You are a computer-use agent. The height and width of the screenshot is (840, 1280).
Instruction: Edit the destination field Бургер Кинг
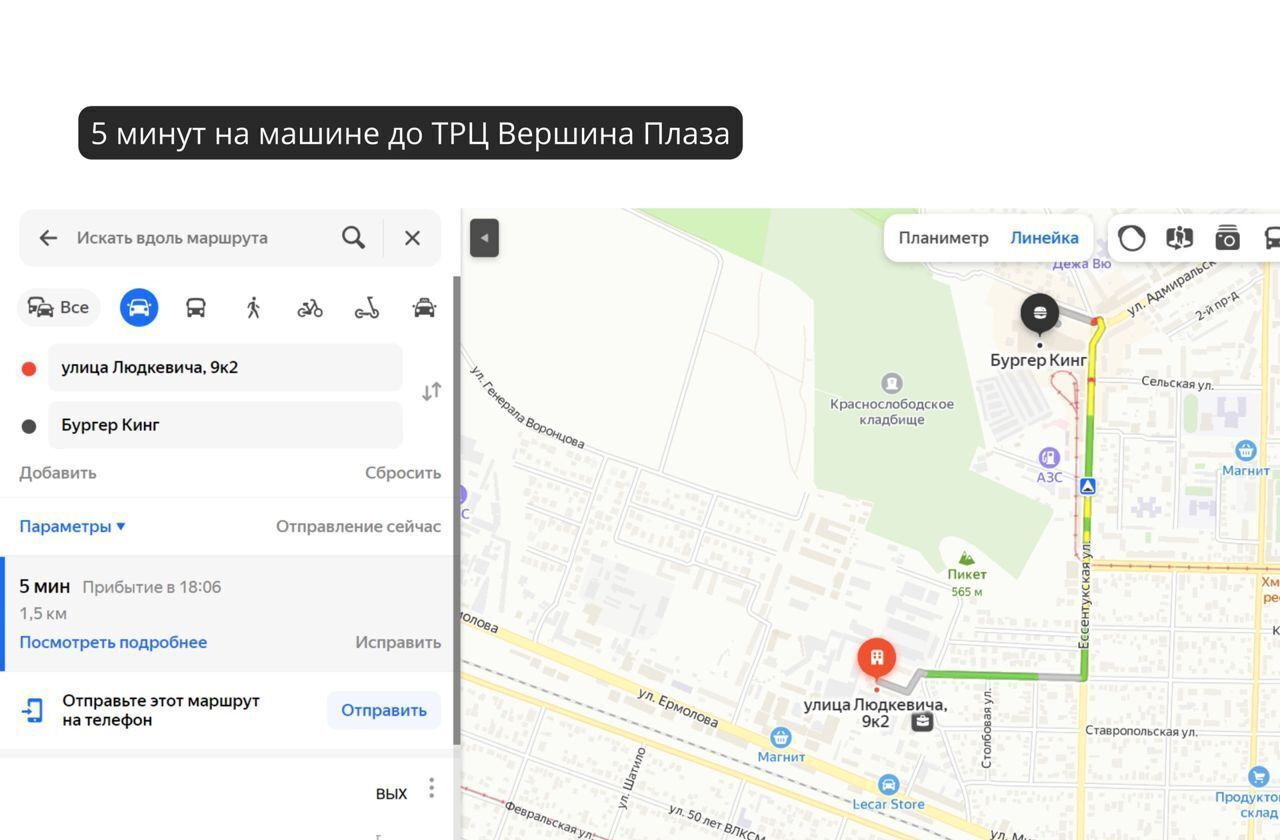[x=225, y=425]
